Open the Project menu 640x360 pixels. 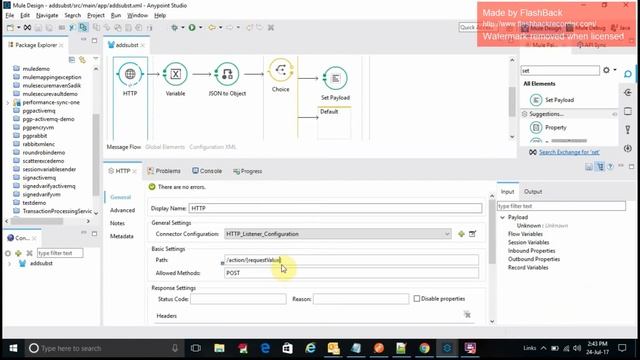point(96,15)
